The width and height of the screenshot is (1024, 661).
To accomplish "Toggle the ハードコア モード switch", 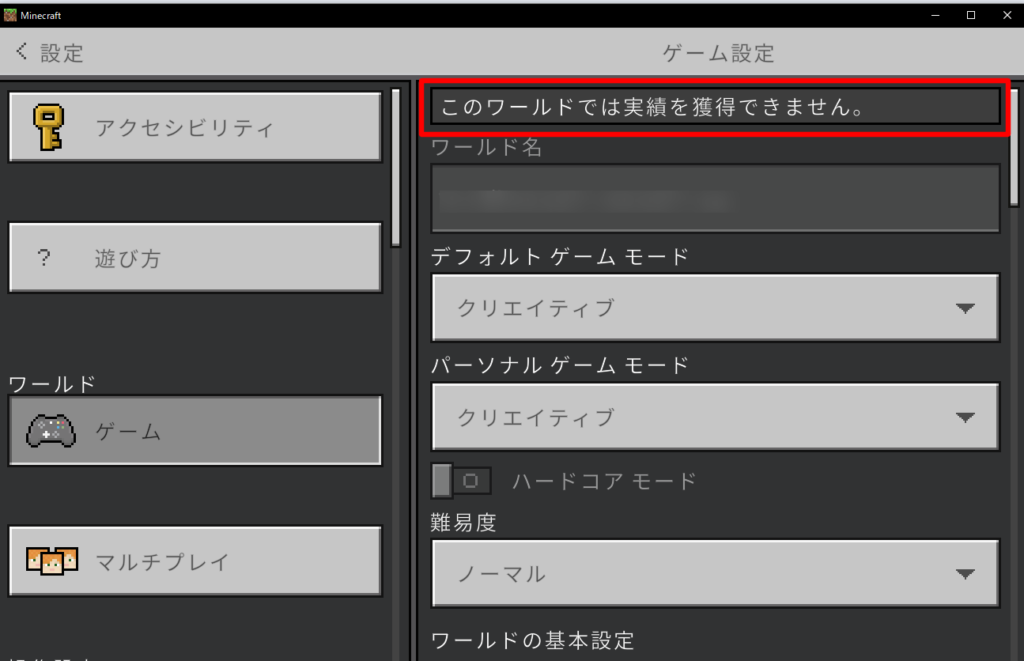I will pyautogui.click(x=460, y=480).
